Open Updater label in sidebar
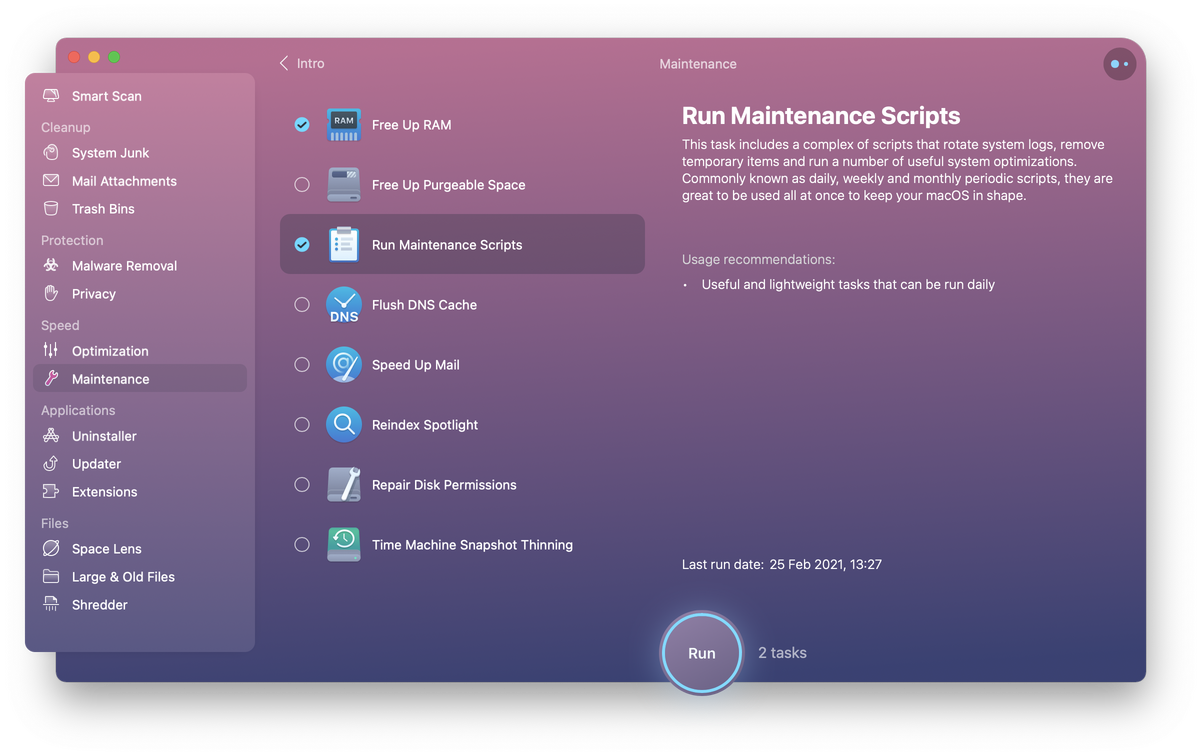 pyautogui.click(x=96, y=464)
